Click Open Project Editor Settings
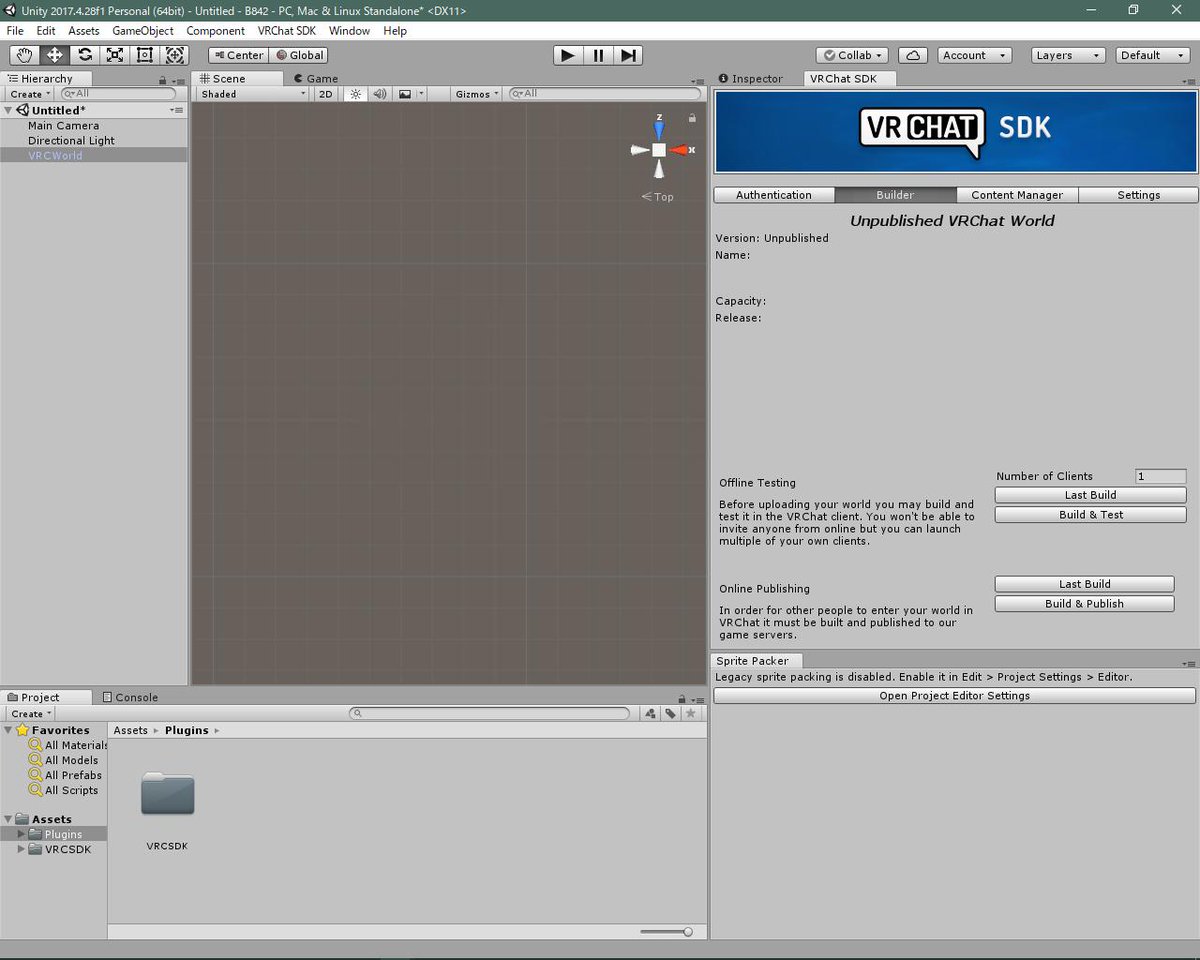The height and width of the screenshot is (960, 1200). pos(955,696)
